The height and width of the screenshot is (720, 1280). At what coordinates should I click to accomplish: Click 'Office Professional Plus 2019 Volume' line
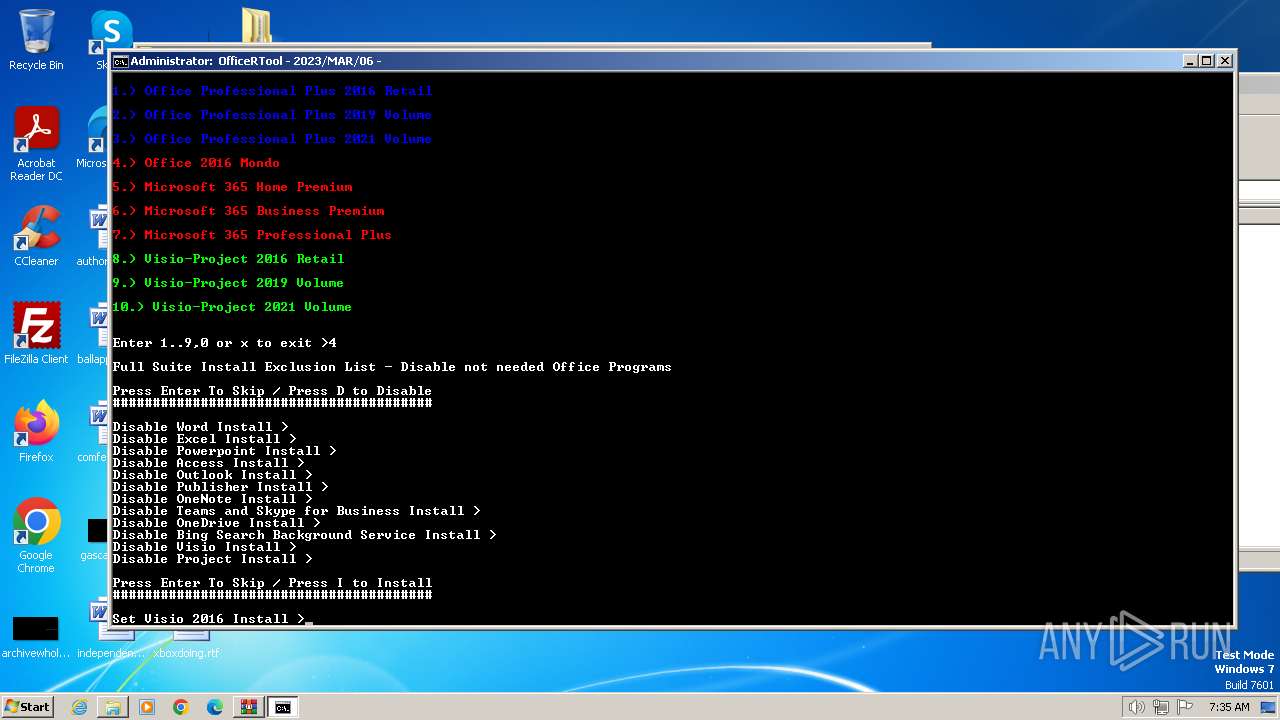(x=272, y=115)
